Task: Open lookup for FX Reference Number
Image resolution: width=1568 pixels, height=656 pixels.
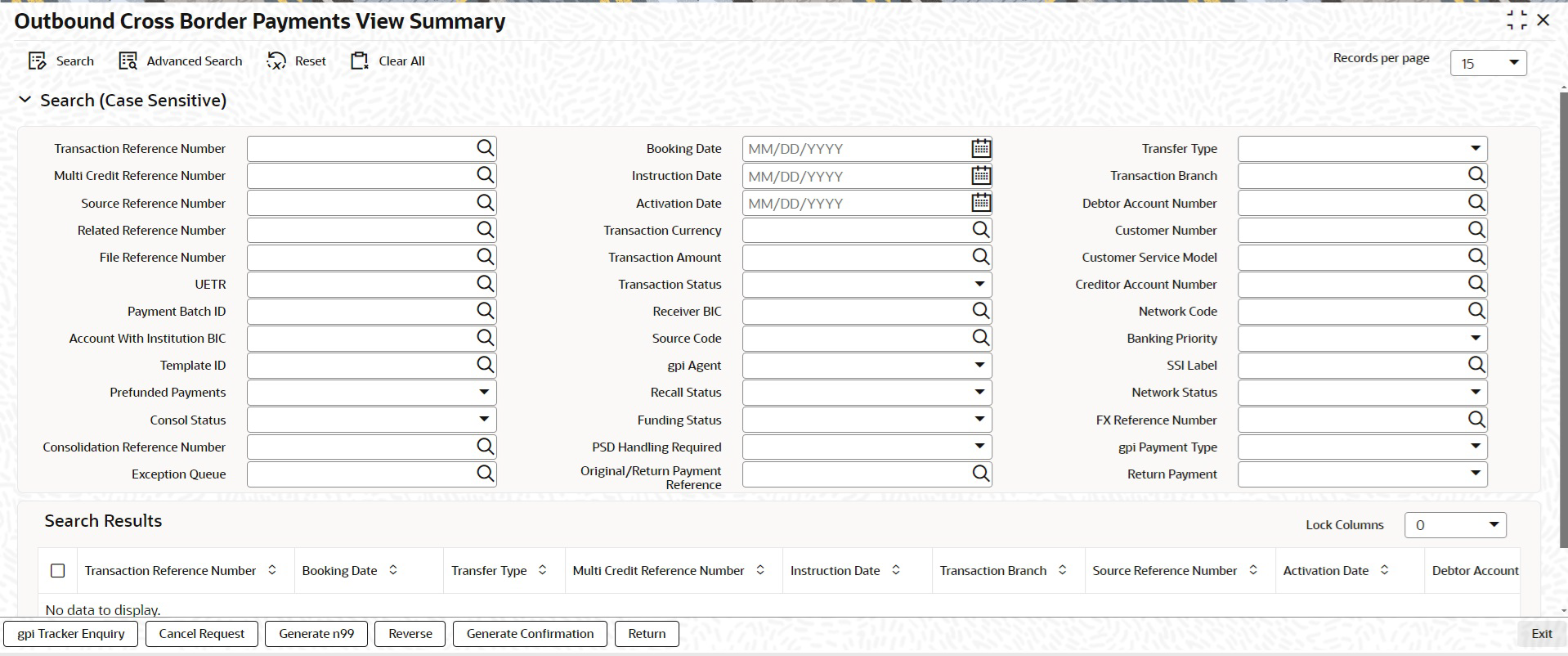Action: tap(1476, 420)
